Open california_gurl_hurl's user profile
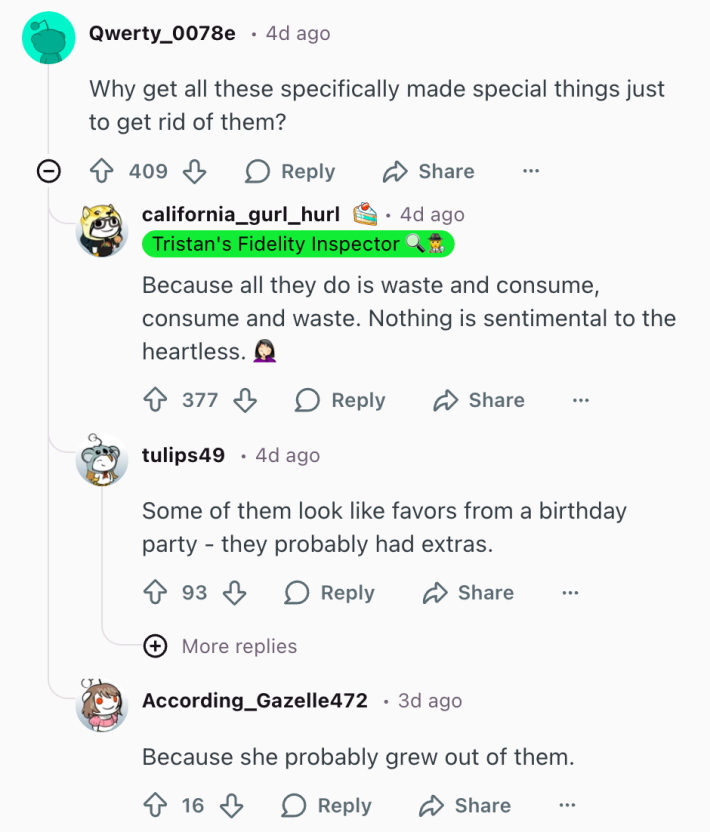Image resolution: width=710 pixels, height=832 pixels. (241, 214)
